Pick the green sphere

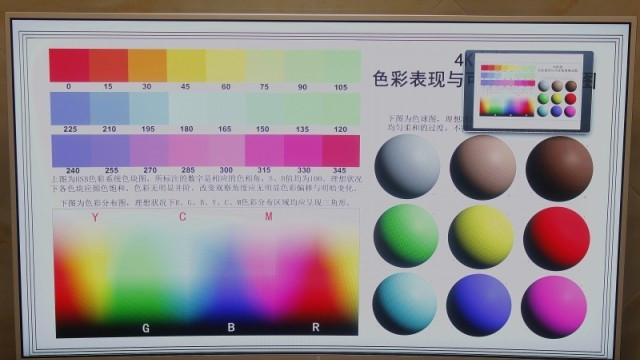[x=406, y=236]
